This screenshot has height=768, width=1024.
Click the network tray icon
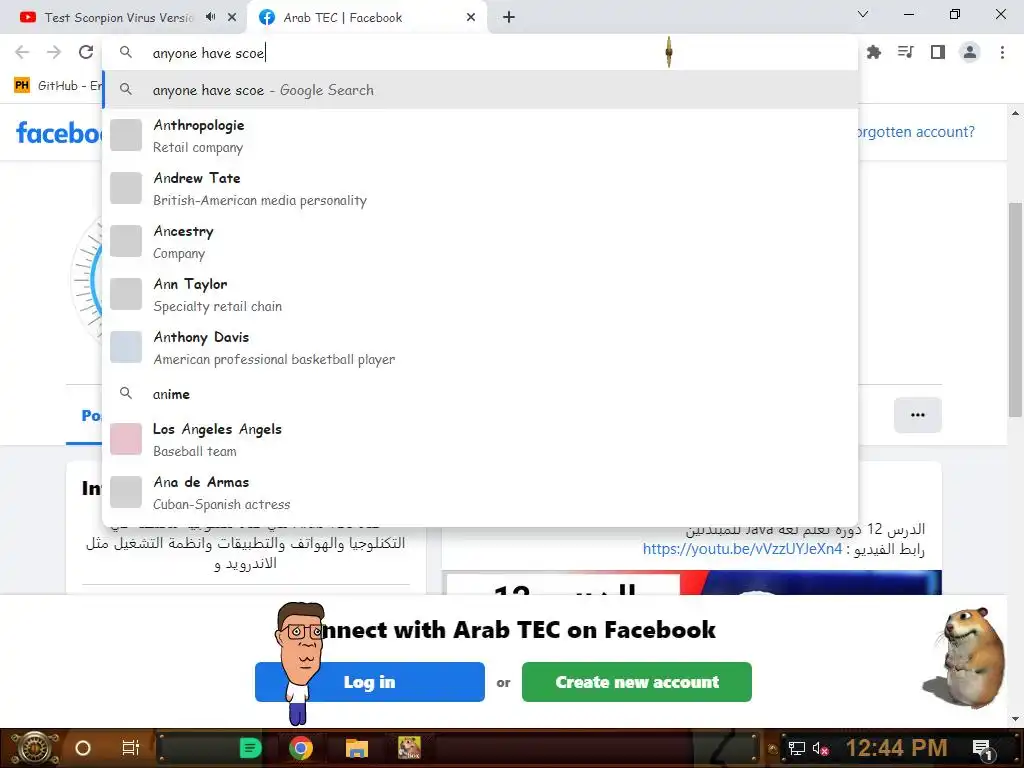click(796, 748)
